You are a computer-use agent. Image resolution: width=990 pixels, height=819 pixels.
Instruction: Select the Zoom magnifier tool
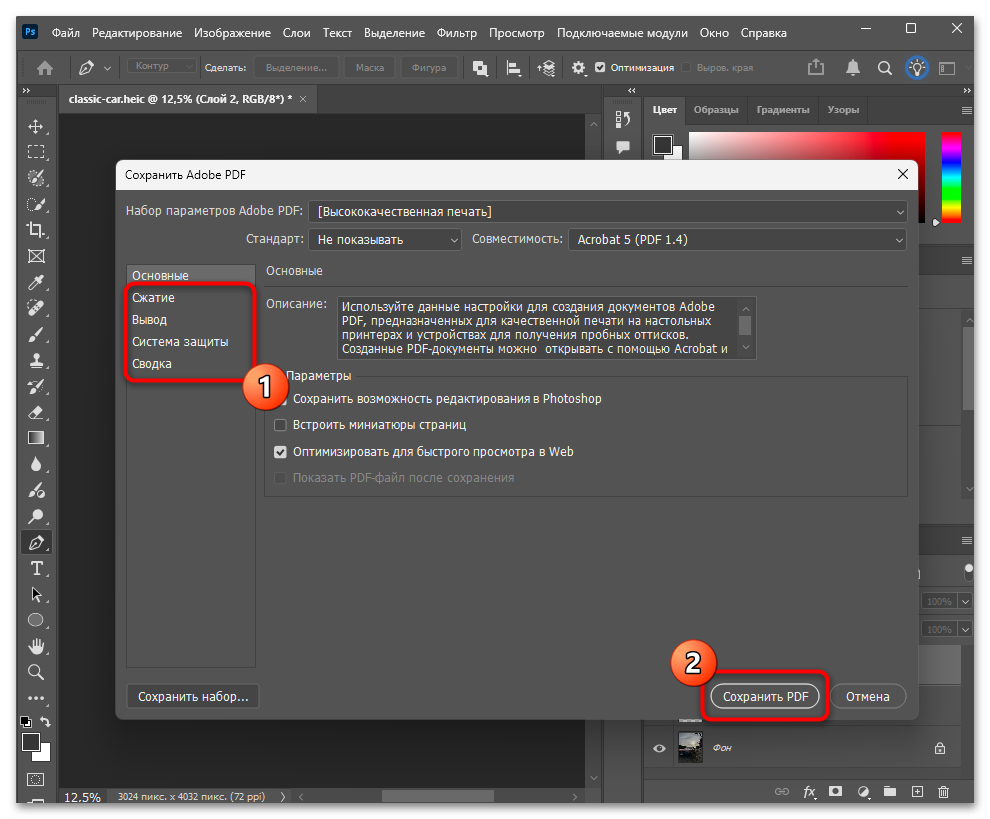pyautogui.click(x=36, y=672)
